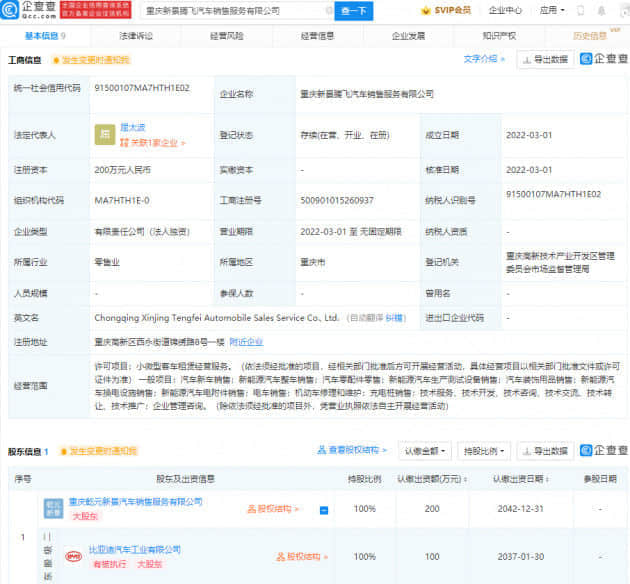Viewport: 630px width, 584px height.
Task: Switch to the 历史信息 tab
Action: pyautogui.click(x=590, y=36)
